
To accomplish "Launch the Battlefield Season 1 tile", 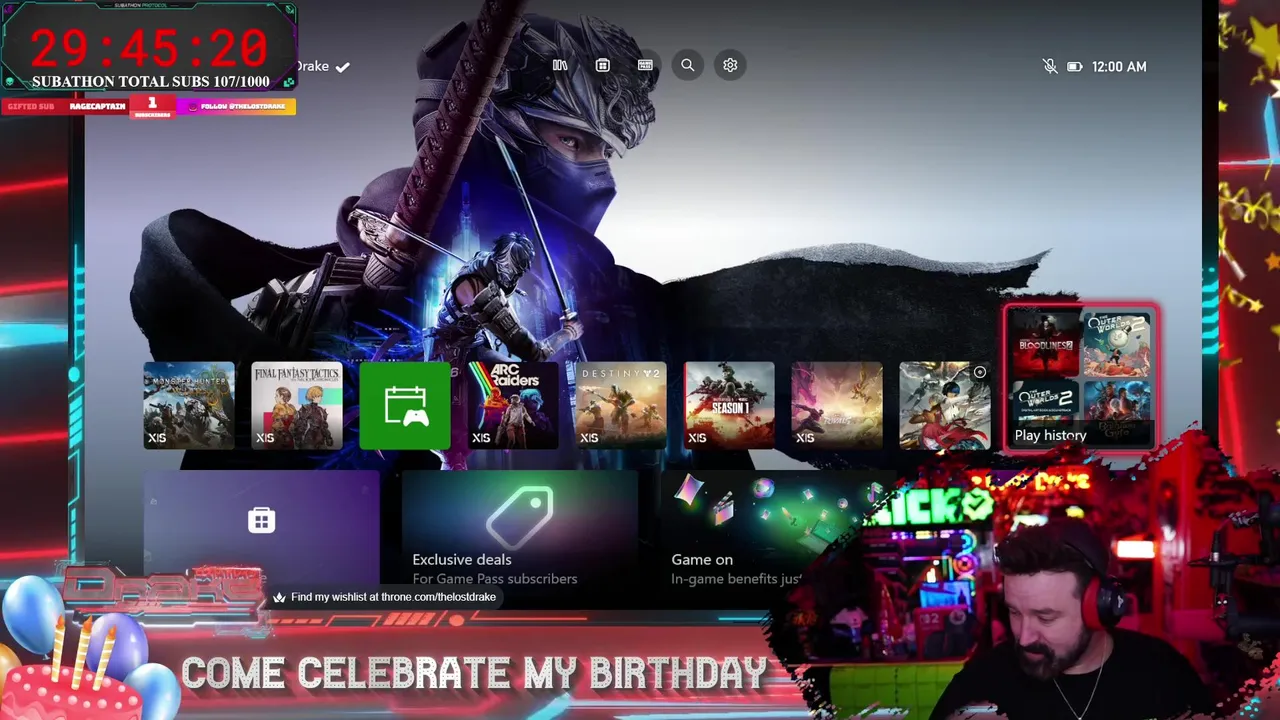I will tap(729, 406).
